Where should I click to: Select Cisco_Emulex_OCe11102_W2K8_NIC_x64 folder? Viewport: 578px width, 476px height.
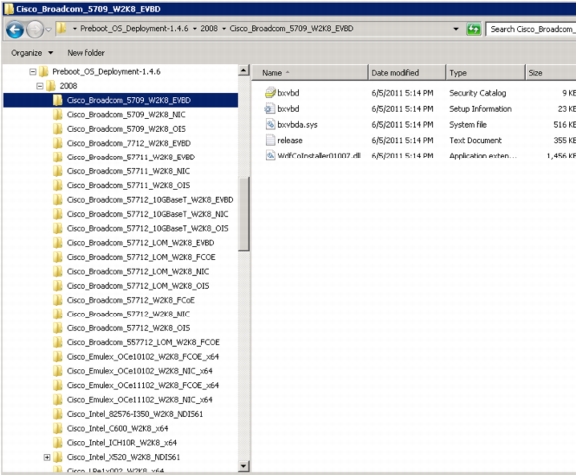tap(139, 400)
